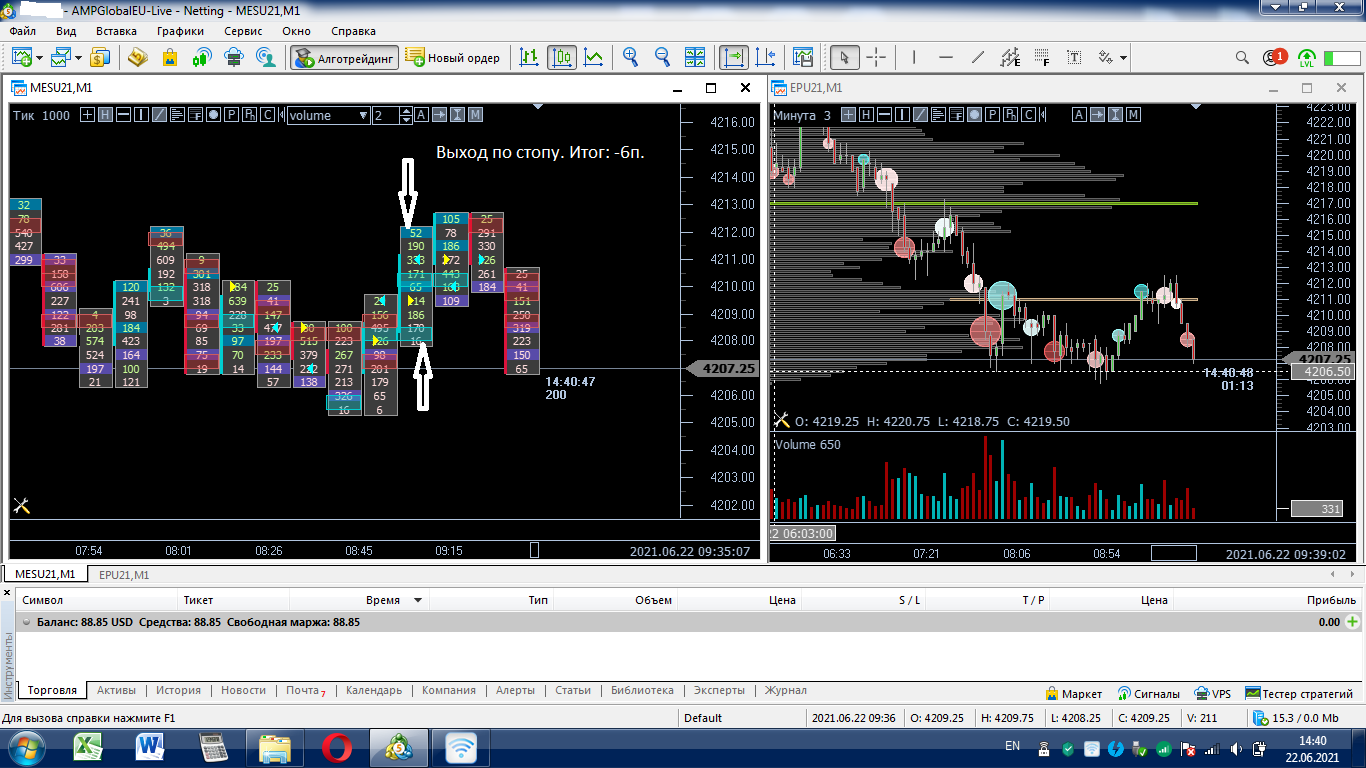Image resolution: width=1366 pixels, height=768 pixels.
Task: Select the vertical line drawing tool
Action: pos(914,57)
